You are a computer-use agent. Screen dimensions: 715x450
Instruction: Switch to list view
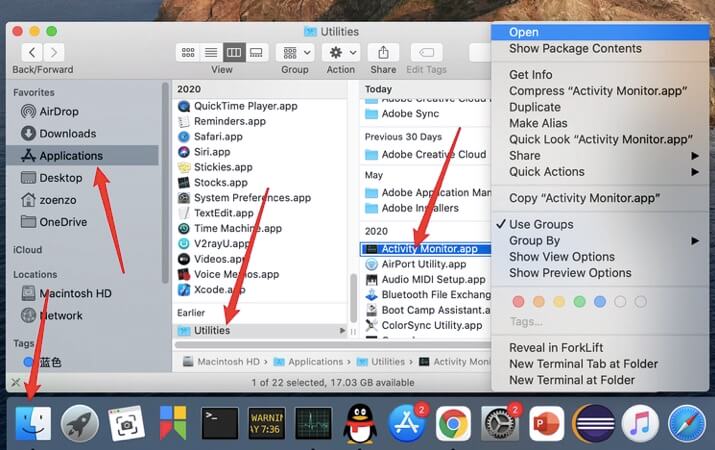pyautogui.click(x=211, y=53)
